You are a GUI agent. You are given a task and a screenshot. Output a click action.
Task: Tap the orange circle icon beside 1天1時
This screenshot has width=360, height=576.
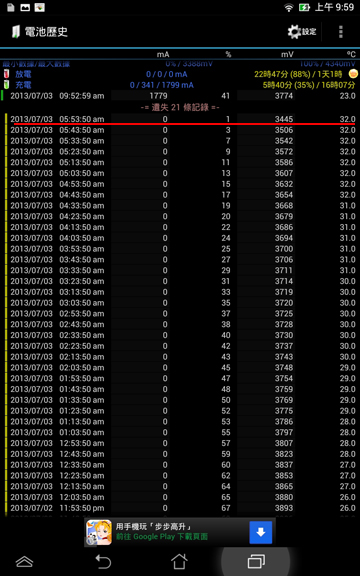(x=353, y=74)
